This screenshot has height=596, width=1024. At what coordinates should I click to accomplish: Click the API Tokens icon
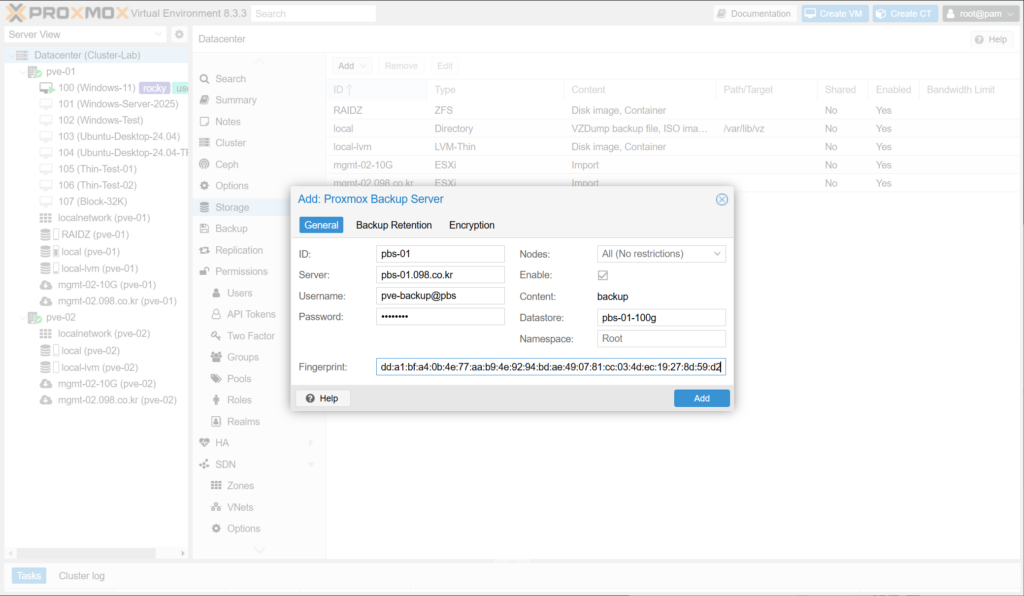coord(216,314)
